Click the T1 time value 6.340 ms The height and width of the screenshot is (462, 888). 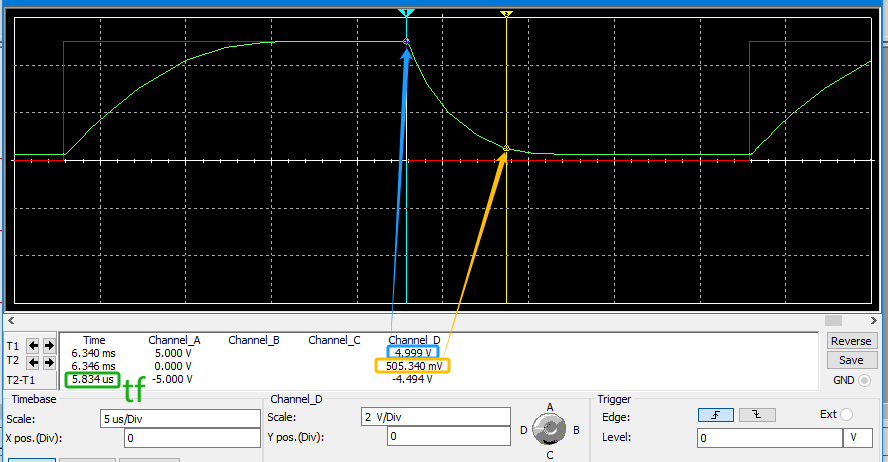tap(93, 353)
